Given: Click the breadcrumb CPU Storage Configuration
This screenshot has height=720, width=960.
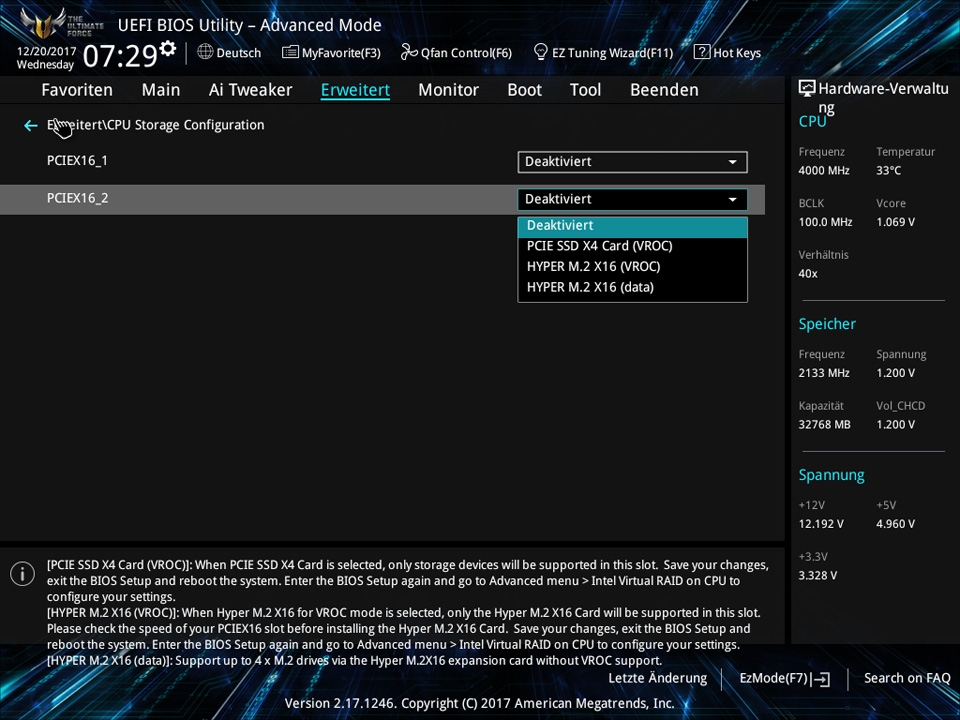Looking at the screenshot, I should pos(186,125).
